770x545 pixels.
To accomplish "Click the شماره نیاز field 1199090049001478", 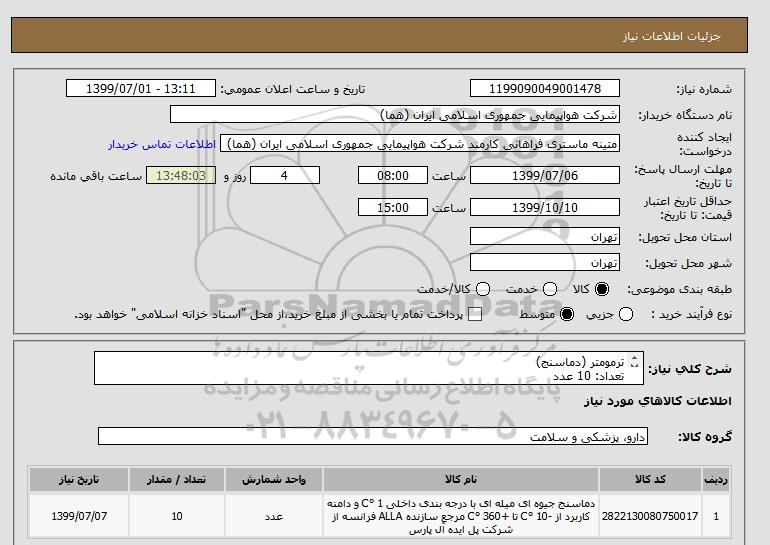I will (x=545, y=88).
